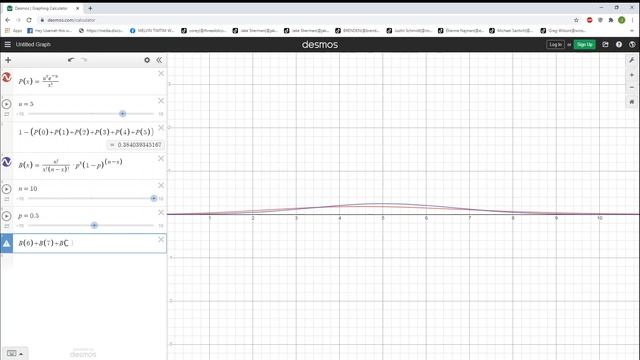
Task: Click the u slider handle
Action: click(x=122, y=113)
